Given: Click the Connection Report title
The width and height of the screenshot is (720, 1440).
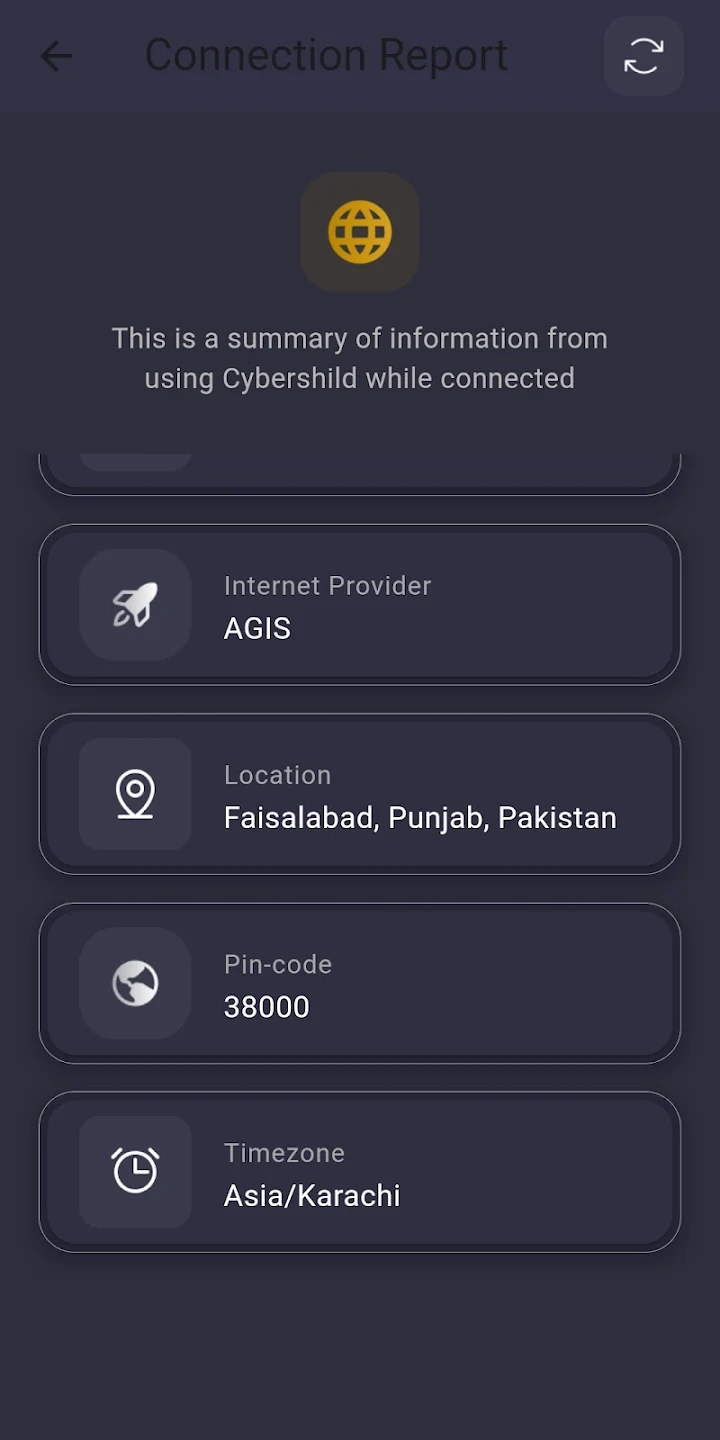Looking at the screenshot, I should 326,55.
